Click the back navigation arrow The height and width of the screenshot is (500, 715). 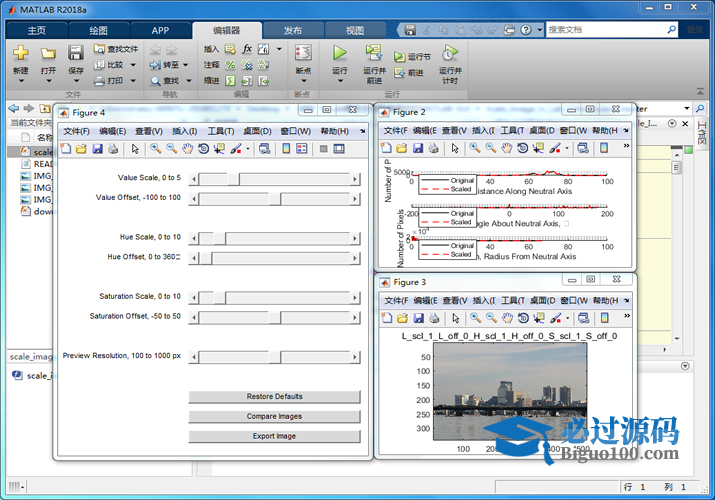pos(14,108)
